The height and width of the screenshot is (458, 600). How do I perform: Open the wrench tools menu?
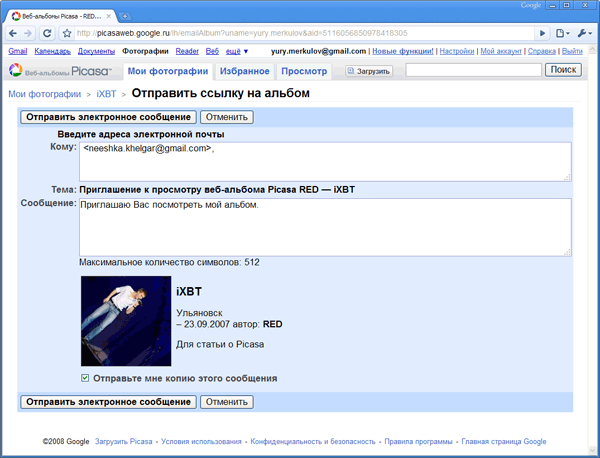pos(584,33)
